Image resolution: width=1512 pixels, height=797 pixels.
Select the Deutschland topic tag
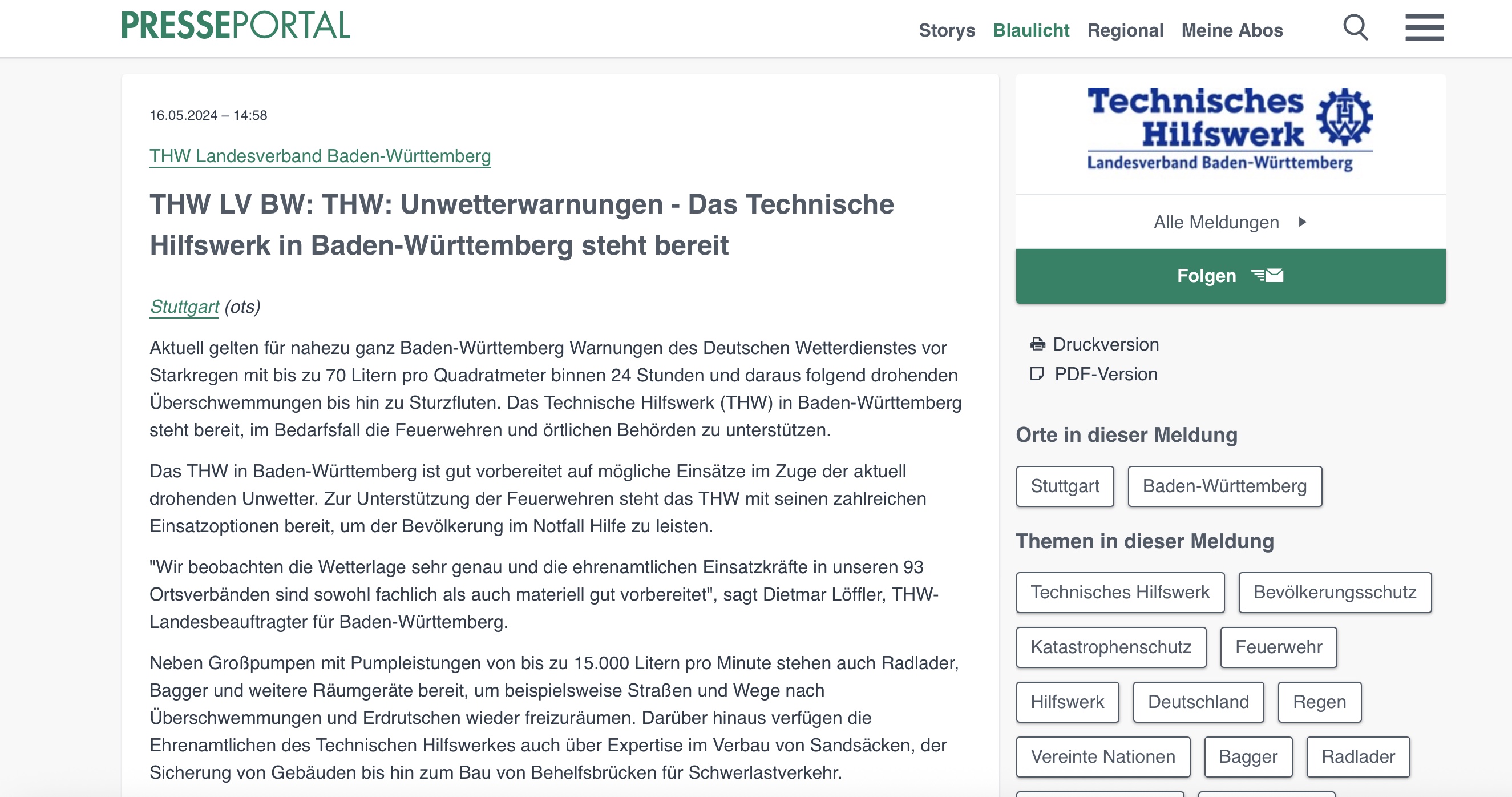pos(1198,702)
